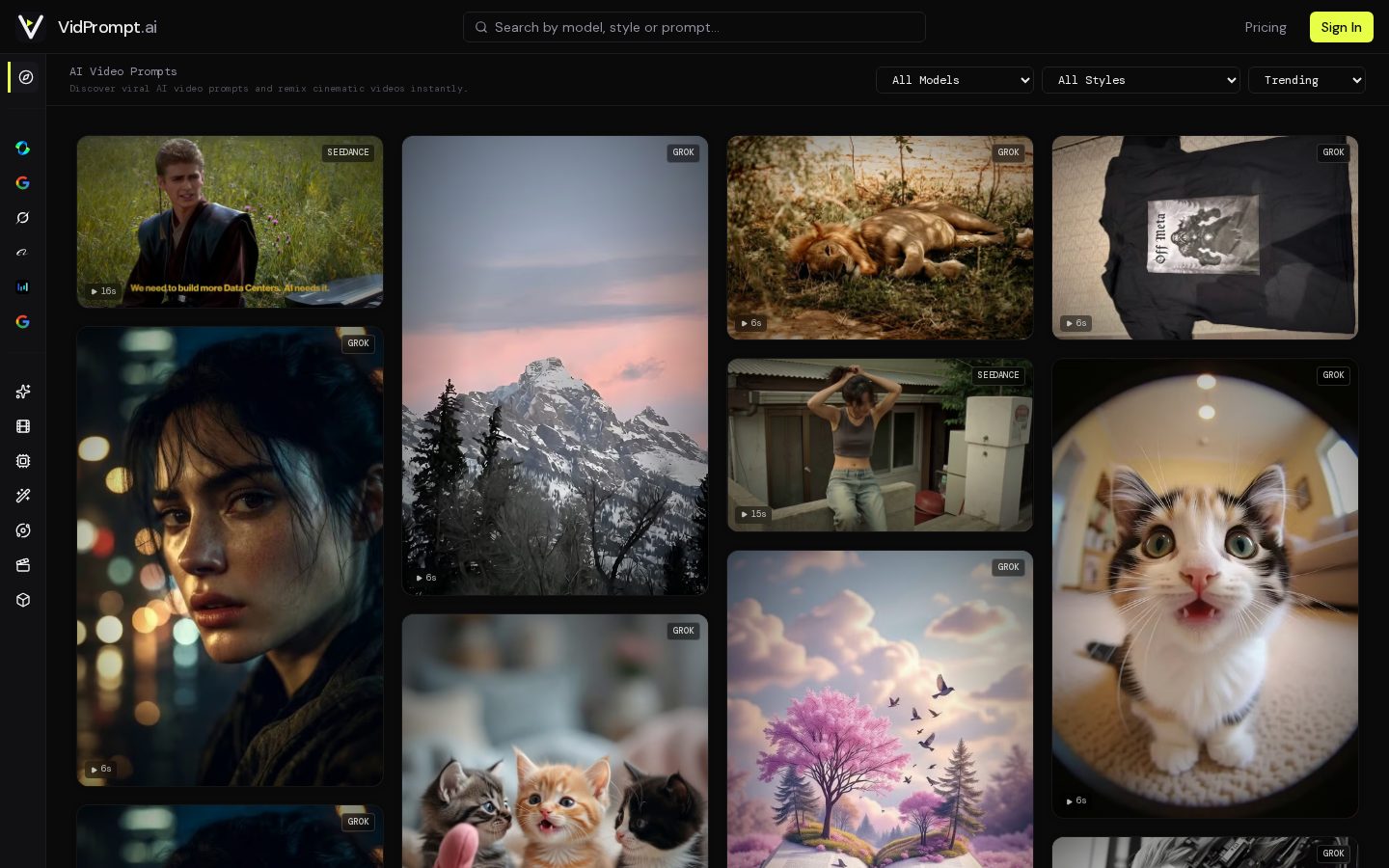Select the blue bars model icon in sidebar
Screen dimensions: 1389x868
pos(23,287)
